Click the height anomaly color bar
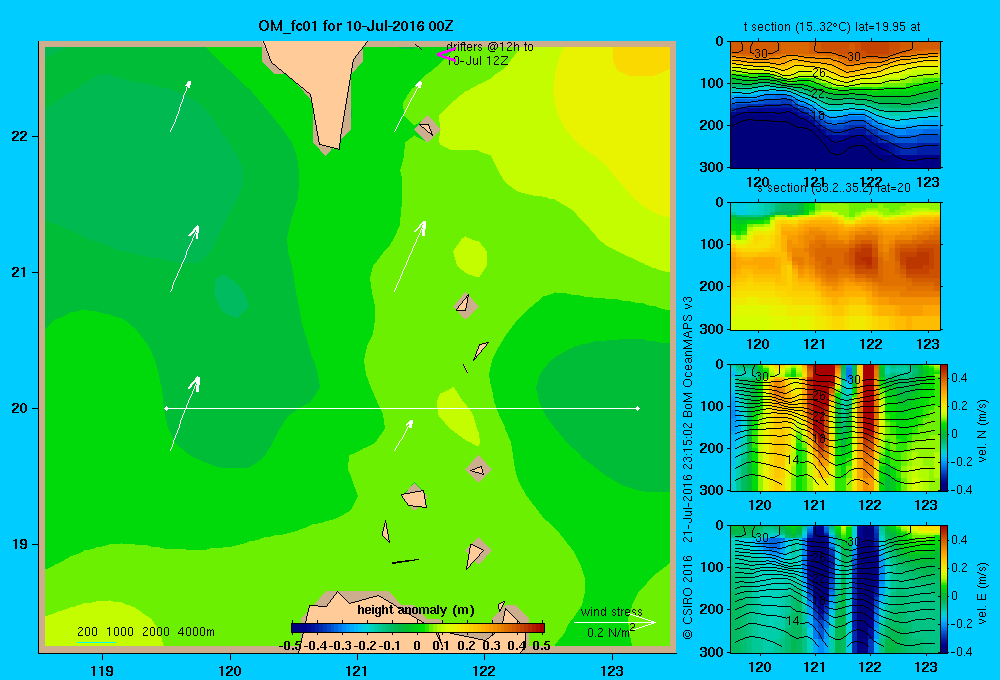The image size is (1000, 680). point(418,628)
